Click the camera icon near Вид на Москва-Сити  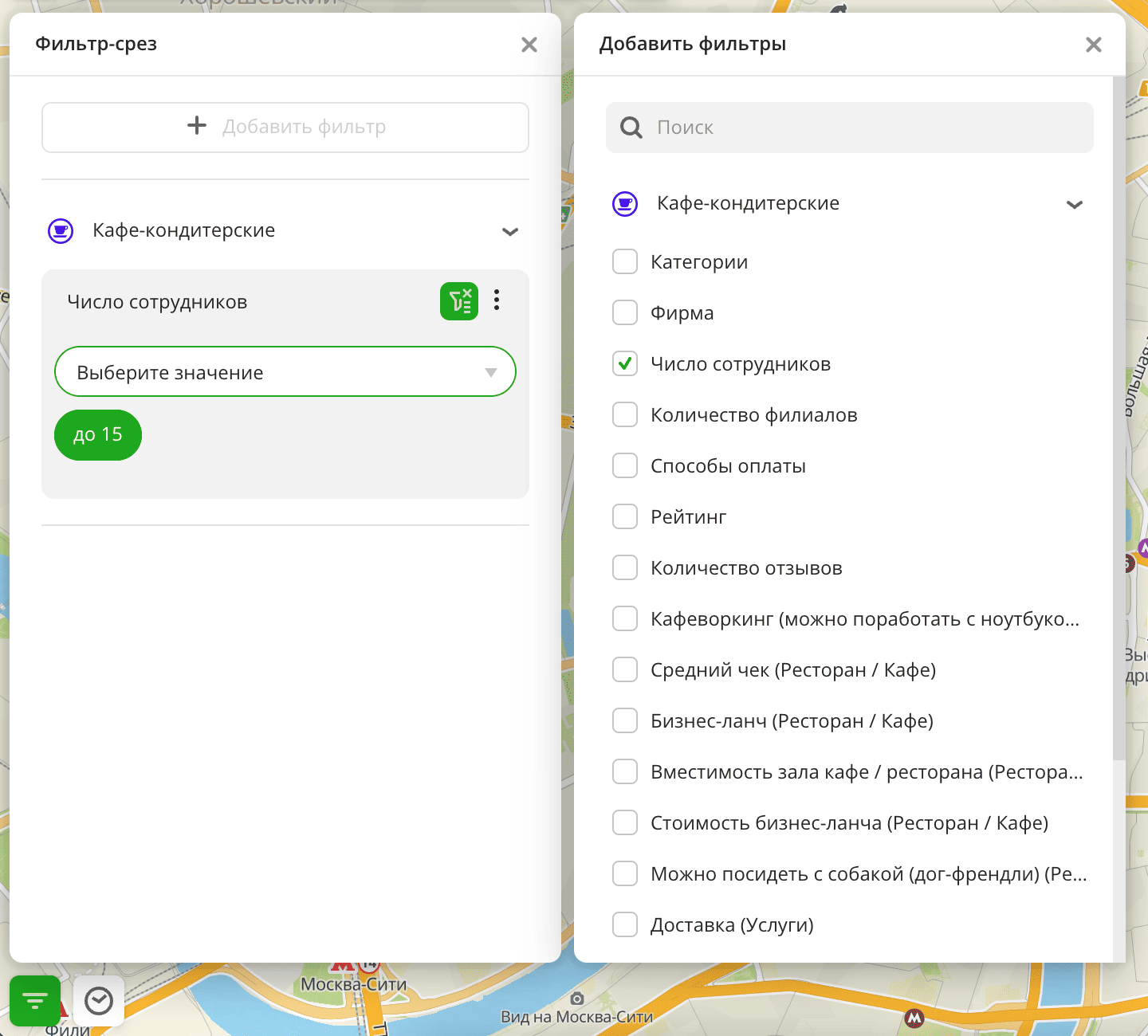(577, 999)
